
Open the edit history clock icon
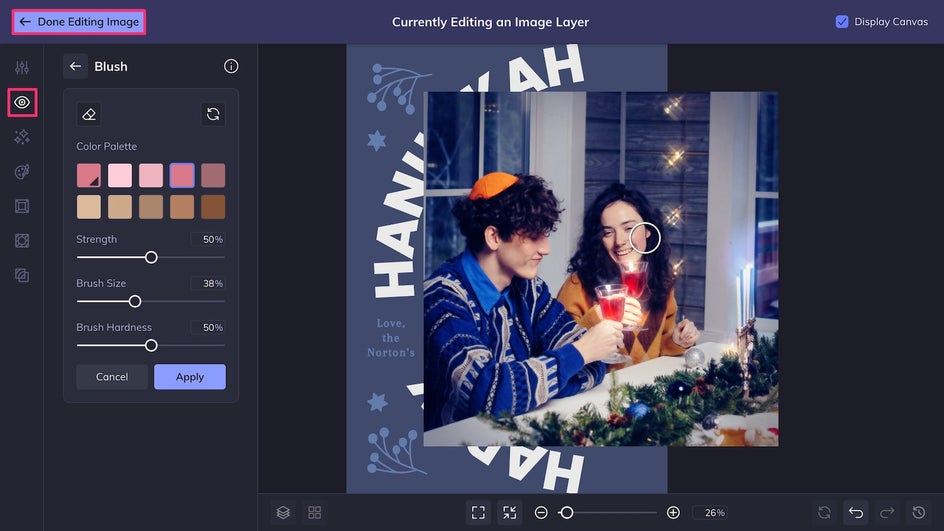pyautogui.click(x=919, y=512)
